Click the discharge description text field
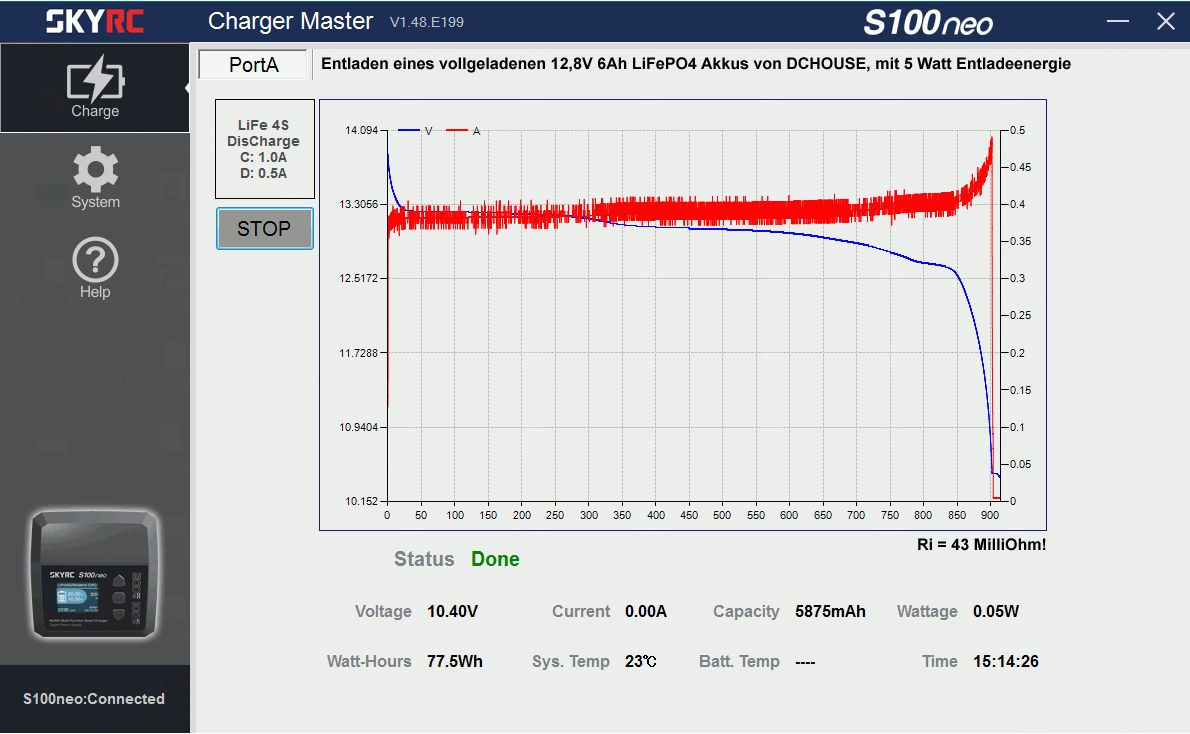Viewport: 1190px width, 734px height. 695,64
